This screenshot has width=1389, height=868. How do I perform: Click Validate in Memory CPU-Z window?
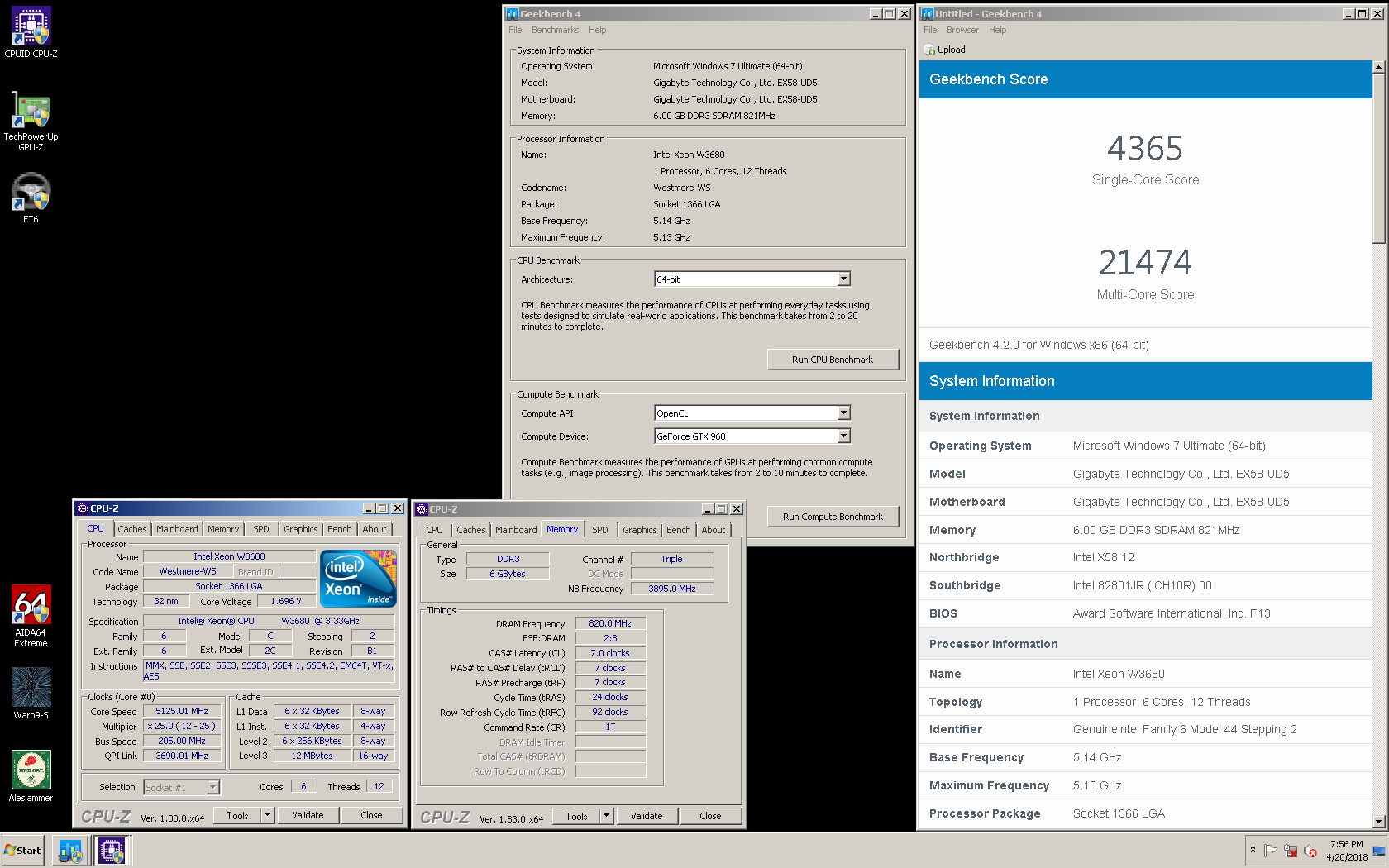(x=647, y=816)
